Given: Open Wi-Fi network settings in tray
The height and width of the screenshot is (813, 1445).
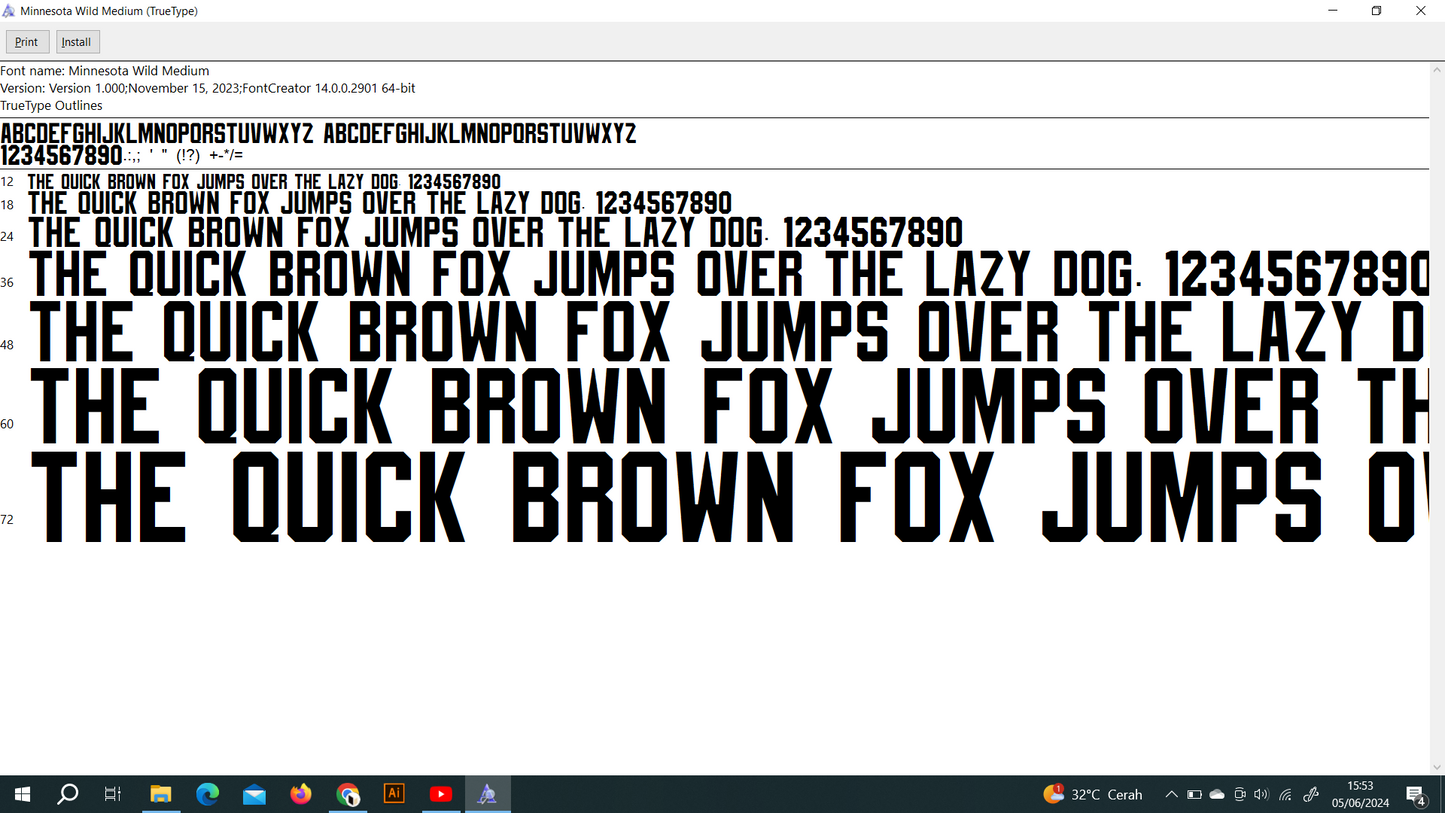Looking at the screenshot, I should click(1285, 794).
